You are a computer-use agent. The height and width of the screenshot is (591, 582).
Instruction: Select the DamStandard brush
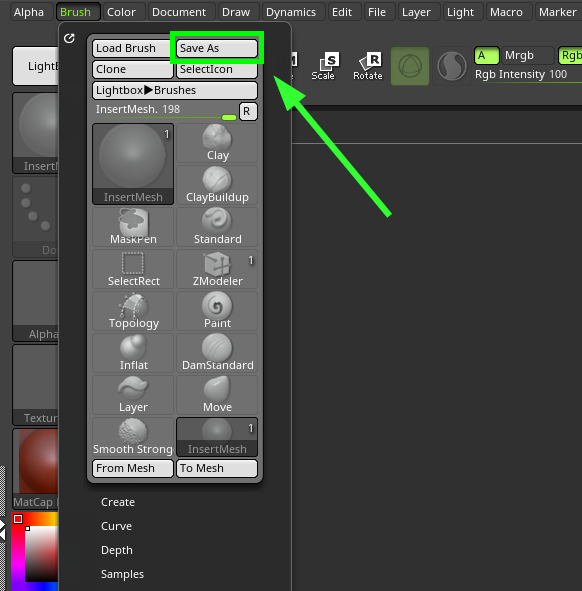point(217,353)
